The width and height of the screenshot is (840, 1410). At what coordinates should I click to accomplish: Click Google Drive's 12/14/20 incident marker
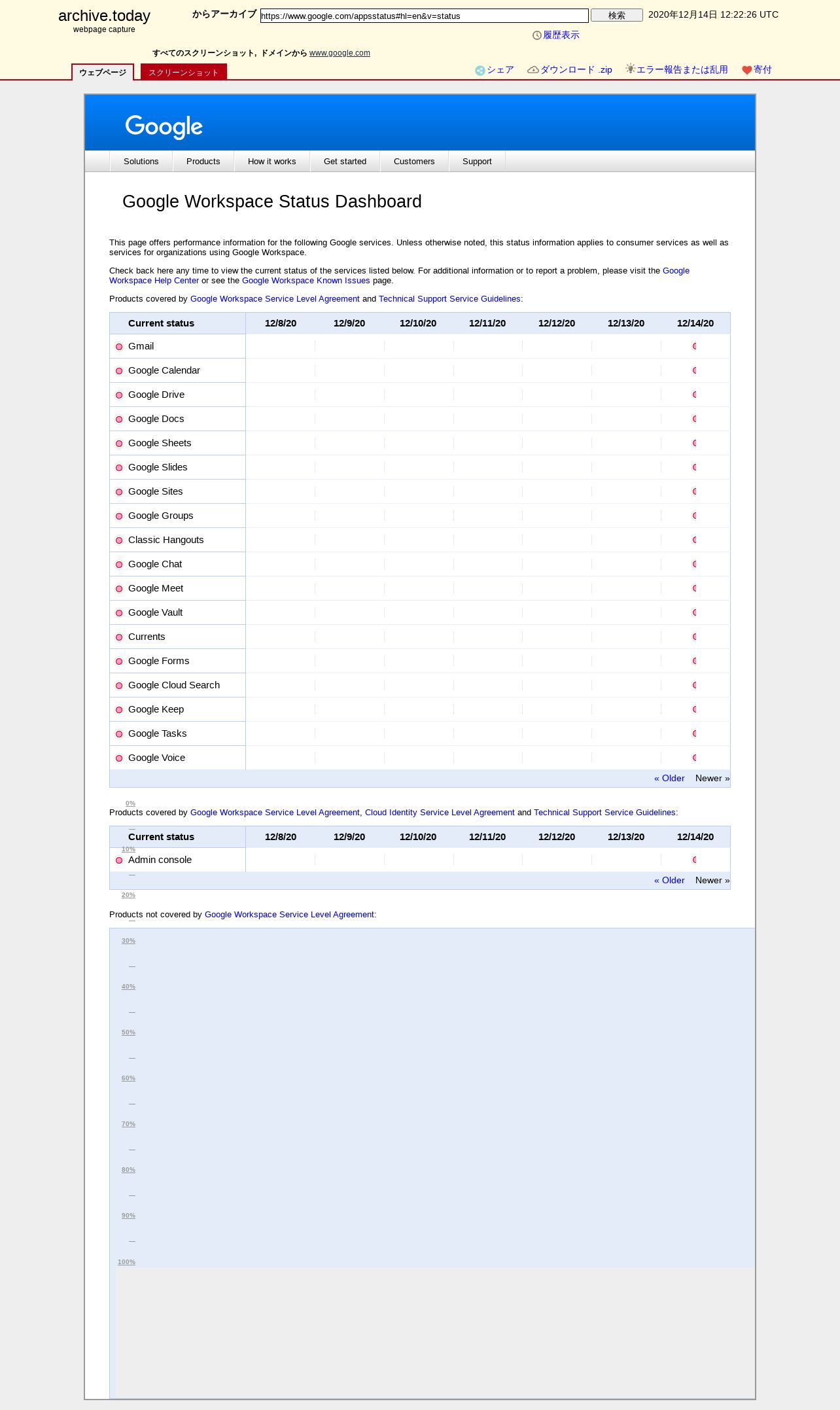click(694, 395)
